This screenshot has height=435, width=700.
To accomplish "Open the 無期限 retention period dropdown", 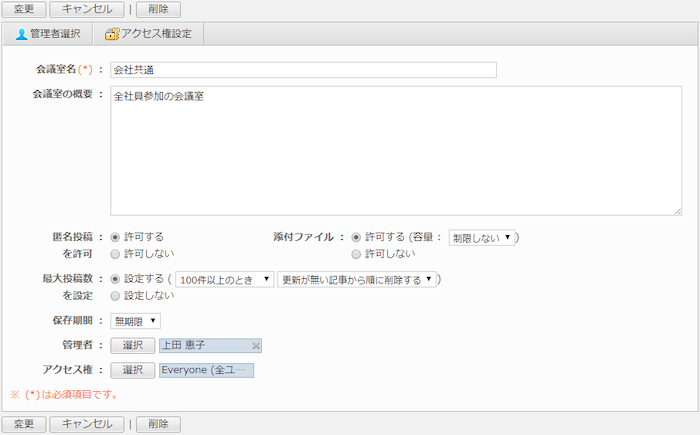I will point(135,321).
